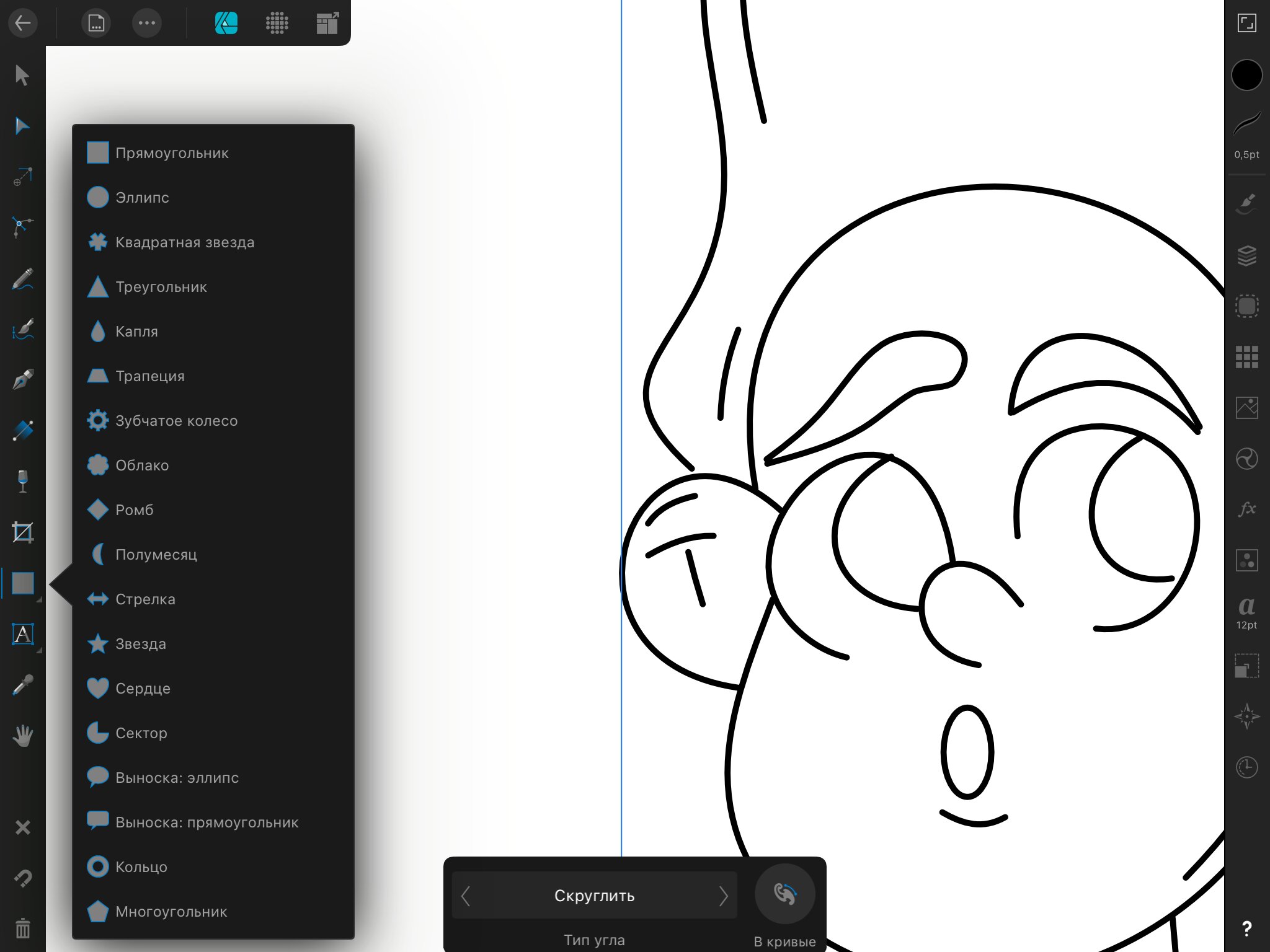Screen dimensions: 1270x952
Task: Select the Move tool arrow
Action: point(22,75)
